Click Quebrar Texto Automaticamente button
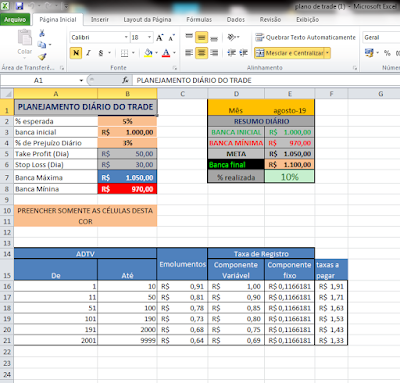The image size is (400, 383). (306, 37)
